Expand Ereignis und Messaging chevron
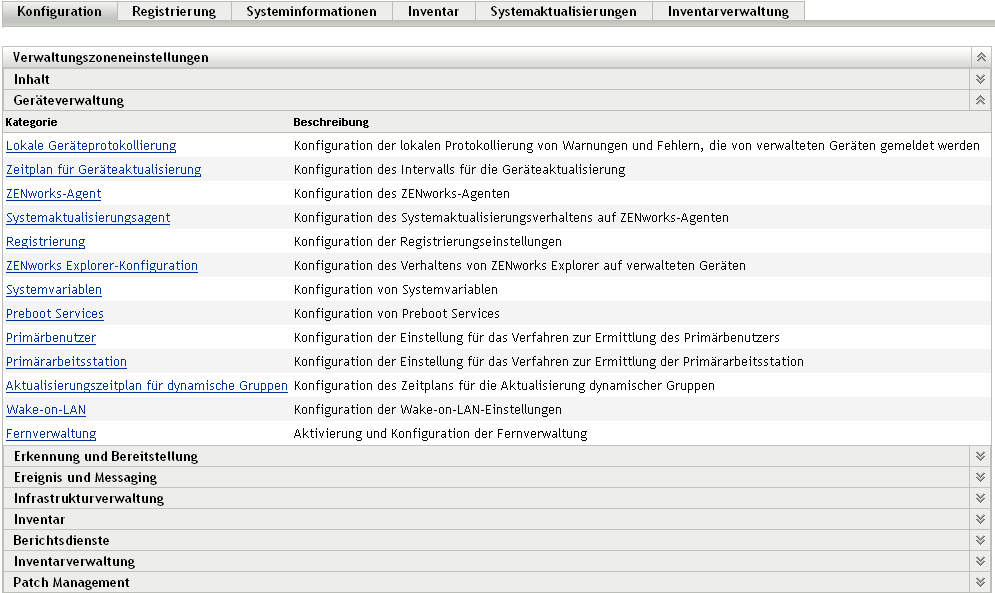 pos(980,477)
